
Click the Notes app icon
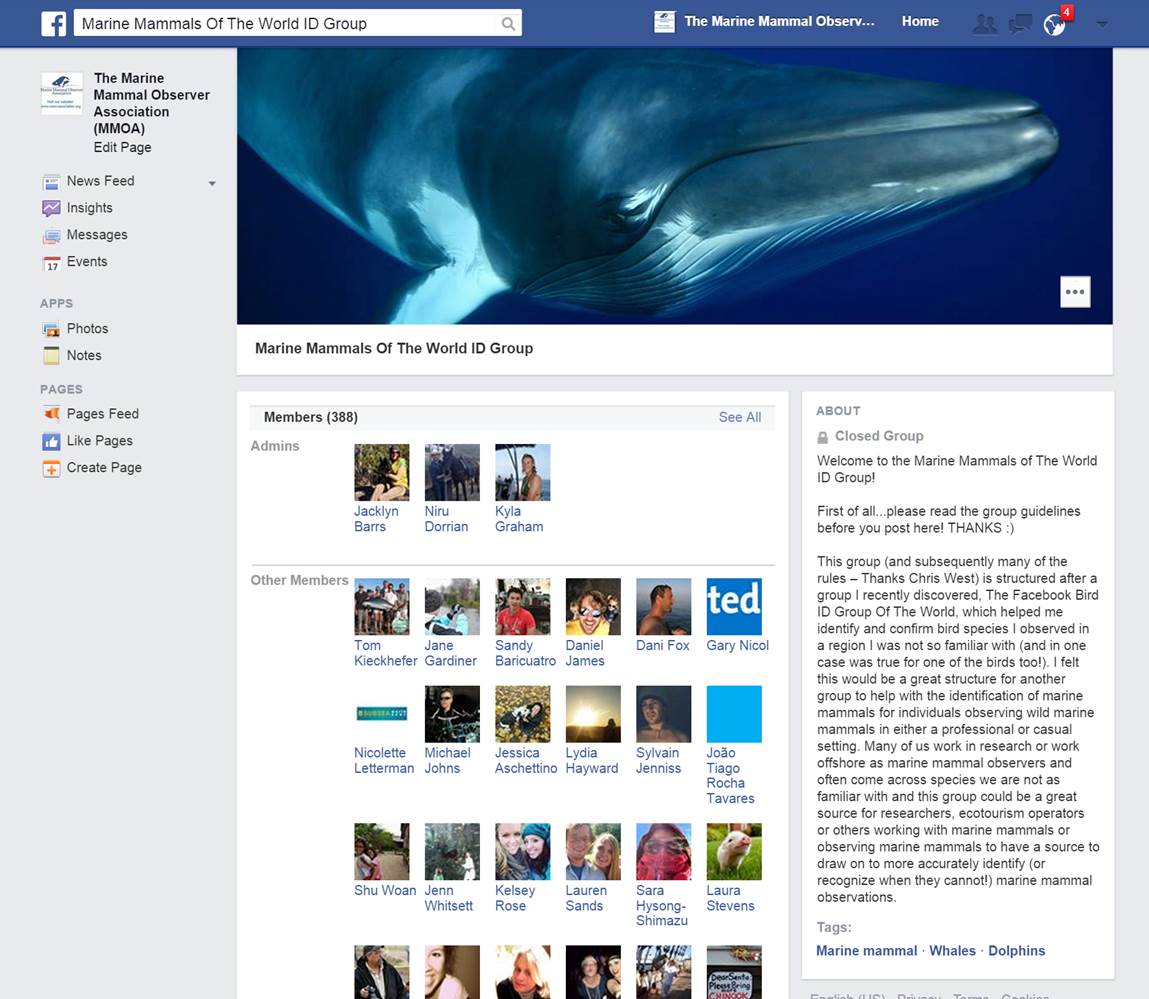(x=51, y=355)
